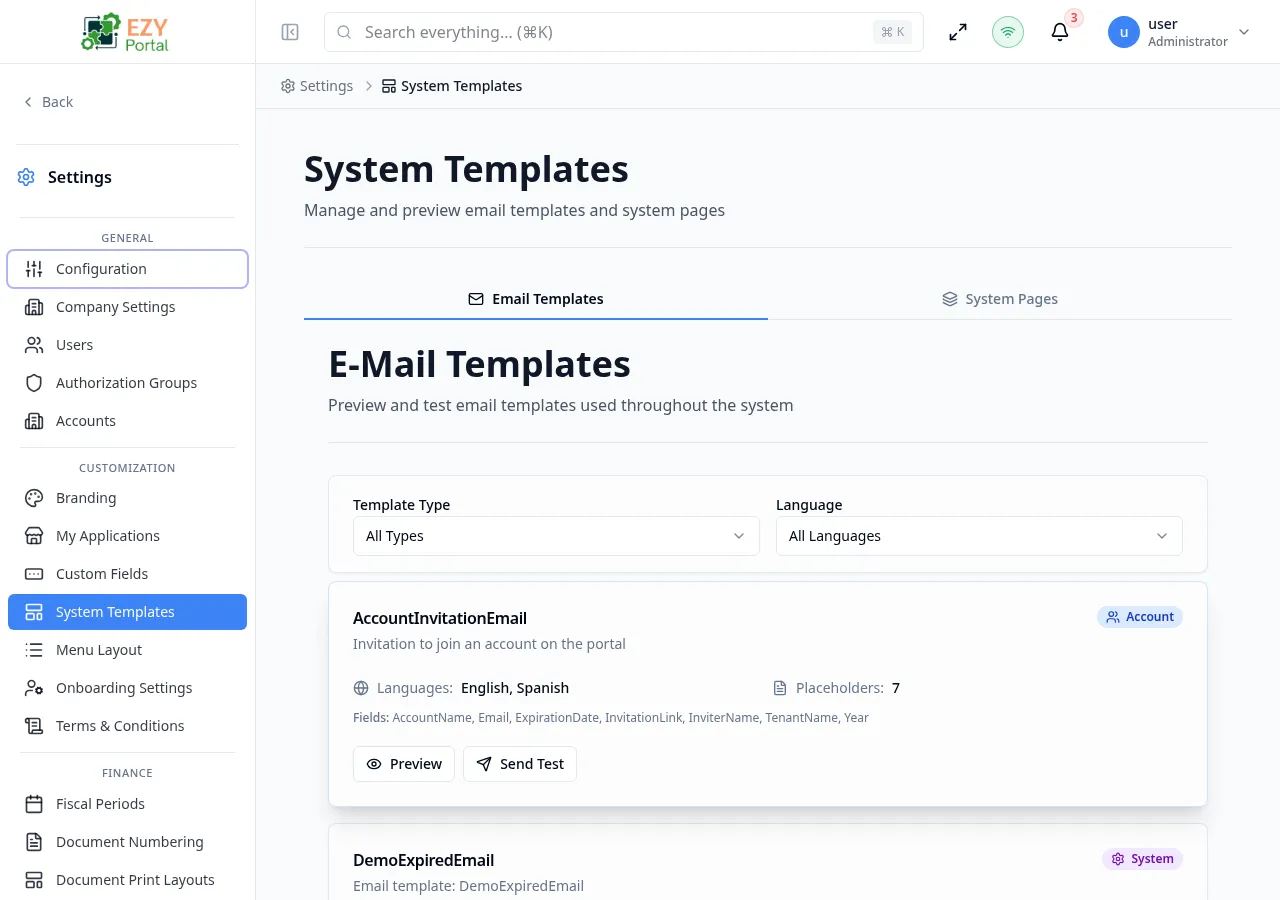This screenshot has width=1280, height=900.
Task: Click the Branding palette icon
Action: pos(34,498)
